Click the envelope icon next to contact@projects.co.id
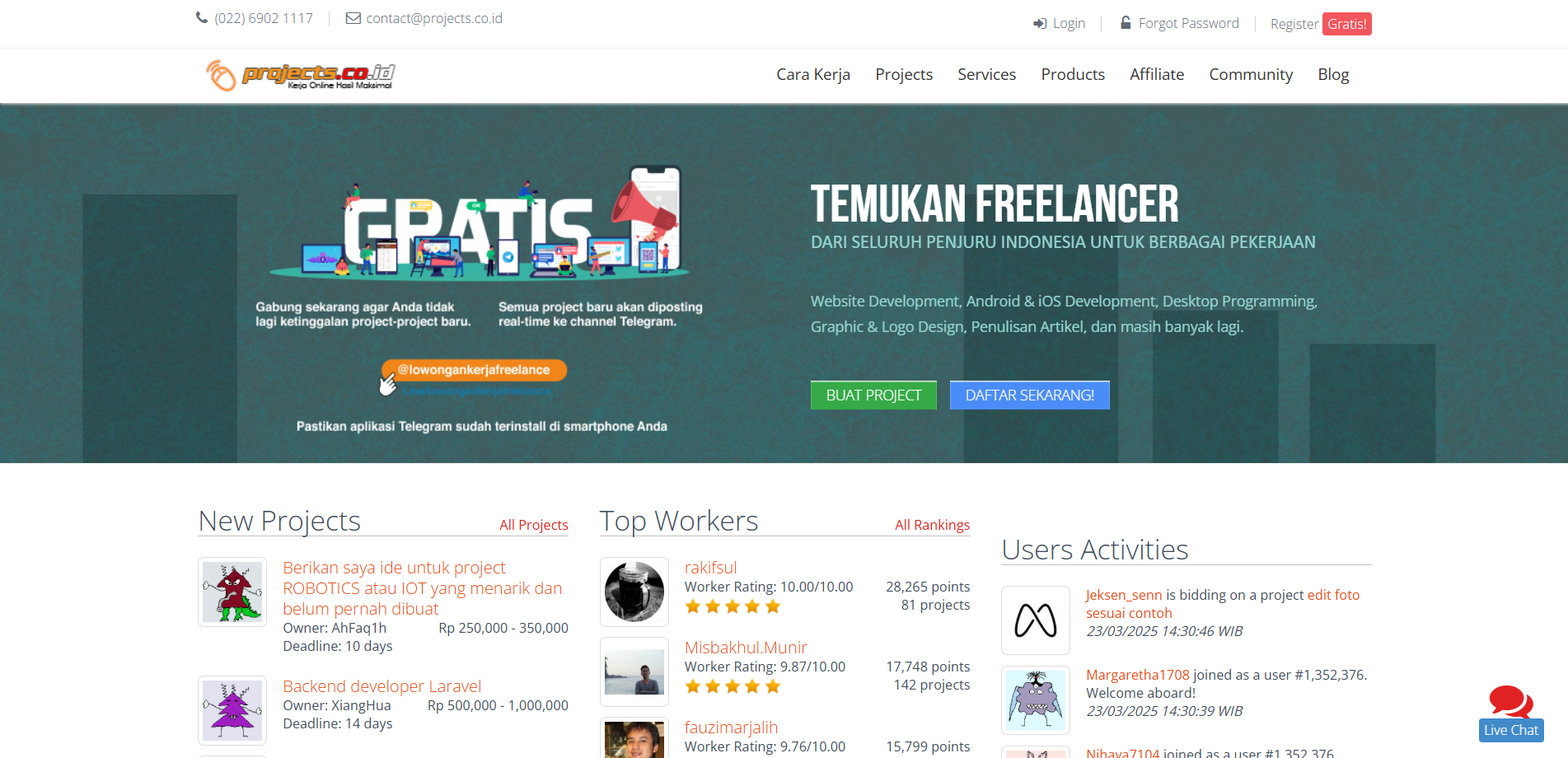Image resolution: width=1568 pixels, height=758 pixels. (353, 17)
